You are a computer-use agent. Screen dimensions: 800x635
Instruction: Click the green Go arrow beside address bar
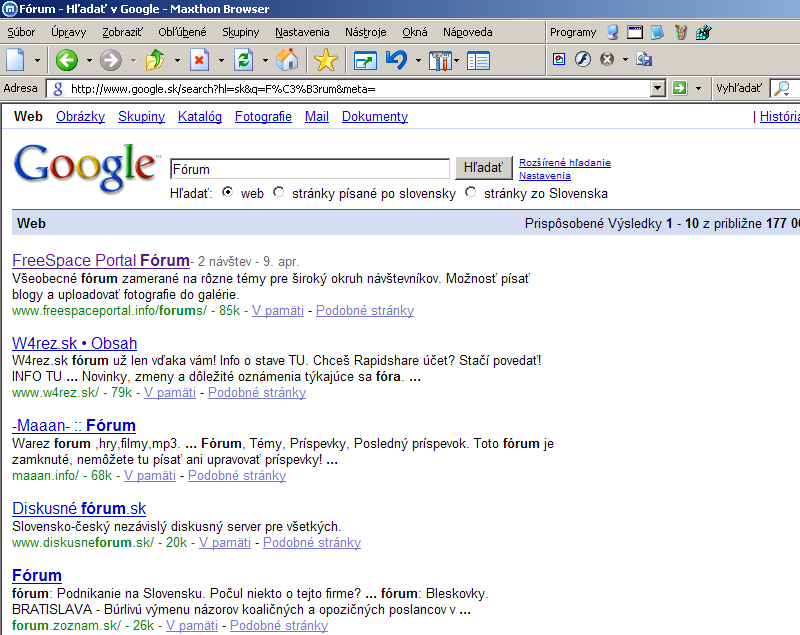(x=679, y=88)
